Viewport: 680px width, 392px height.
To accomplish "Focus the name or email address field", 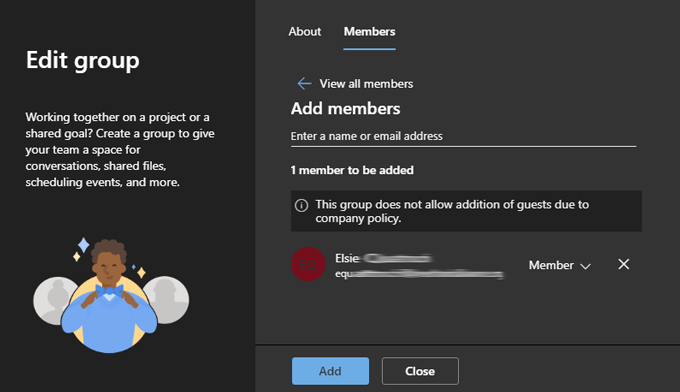I will (x=464, y=136).
